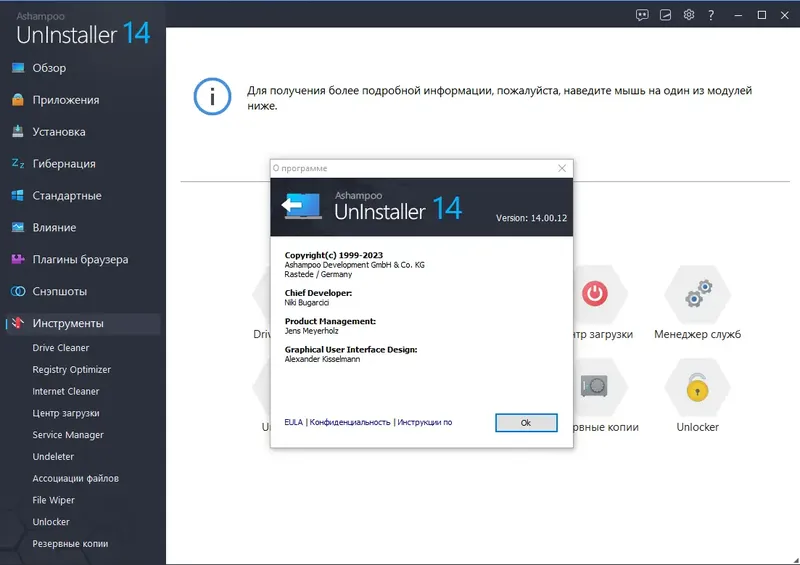
Task: Open the Установка section
Action: pos(59,132)
